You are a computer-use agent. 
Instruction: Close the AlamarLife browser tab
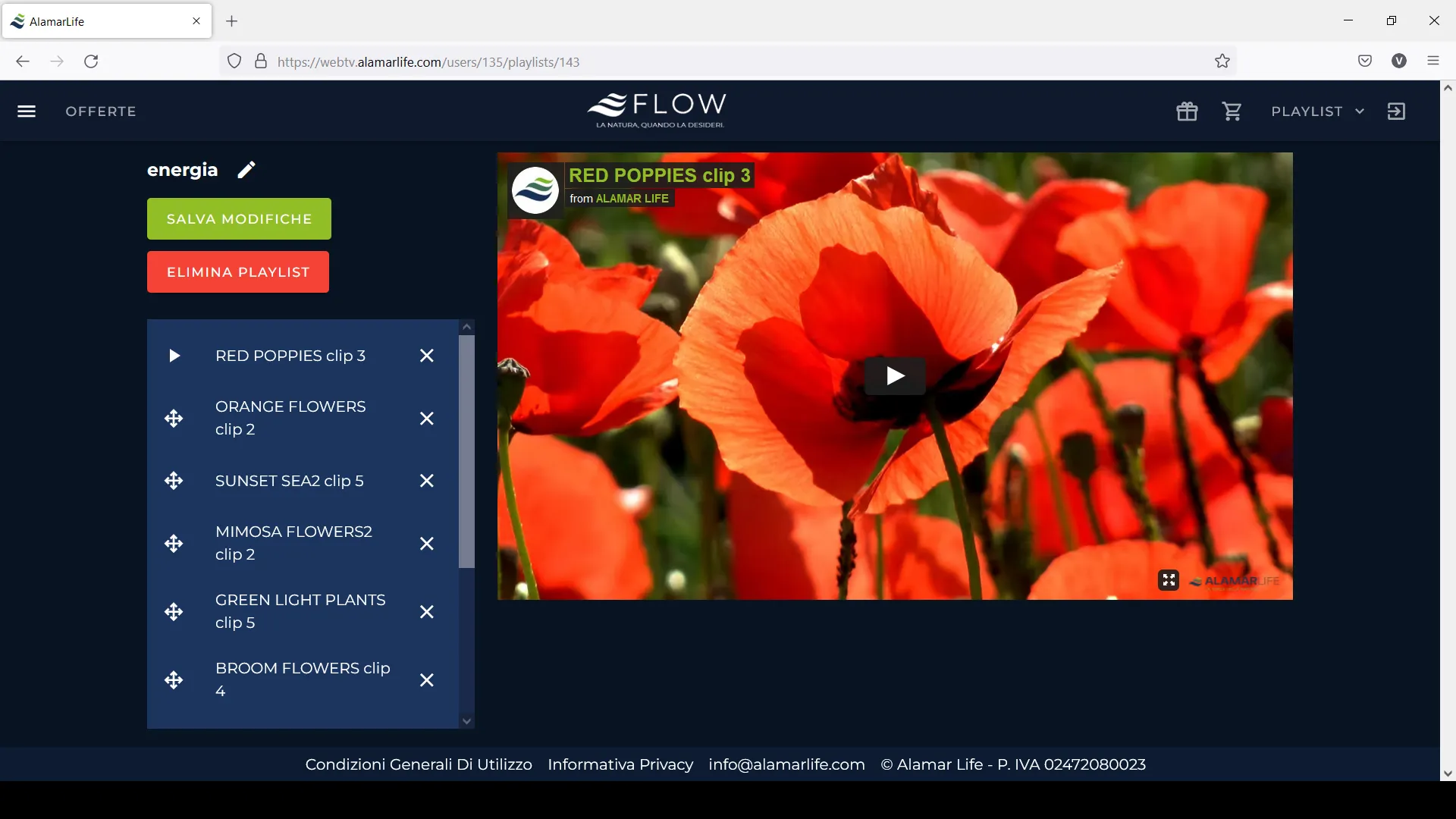(196, 21)
